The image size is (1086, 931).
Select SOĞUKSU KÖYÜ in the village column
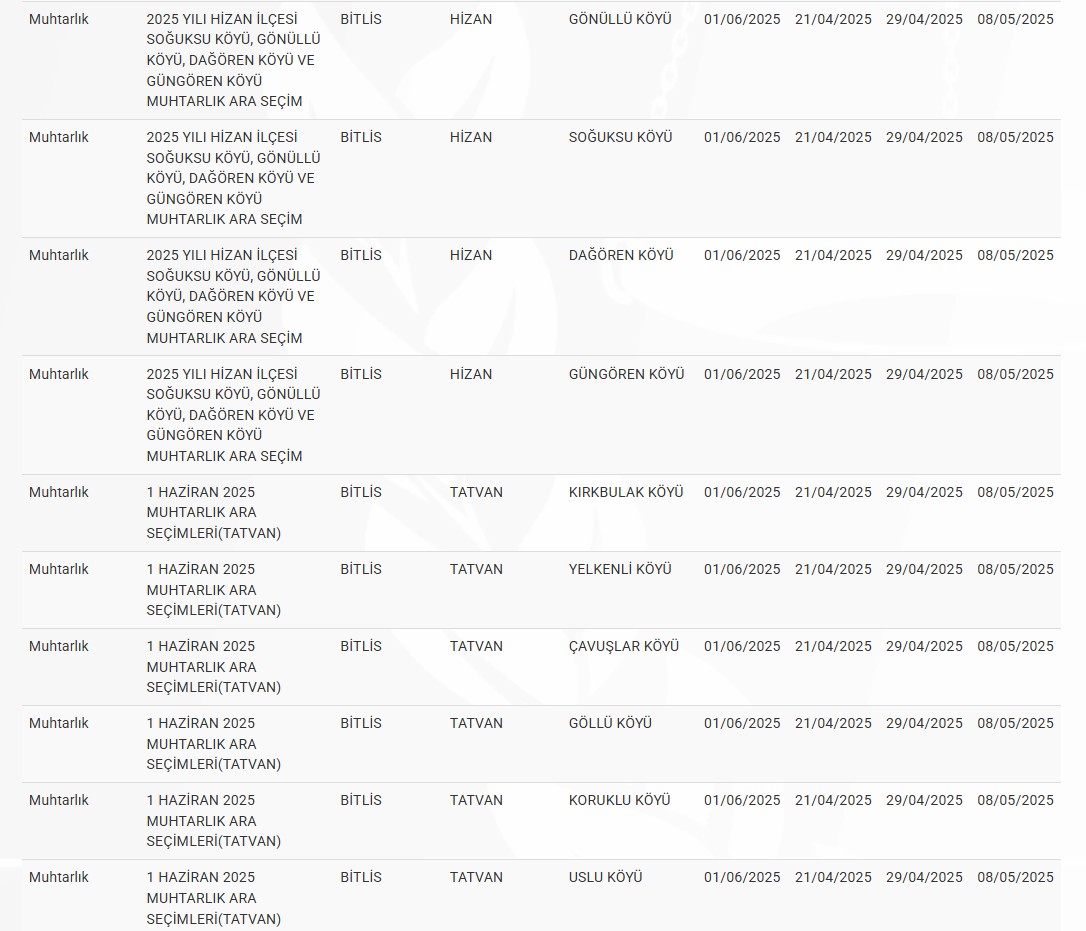click(620, 137)
